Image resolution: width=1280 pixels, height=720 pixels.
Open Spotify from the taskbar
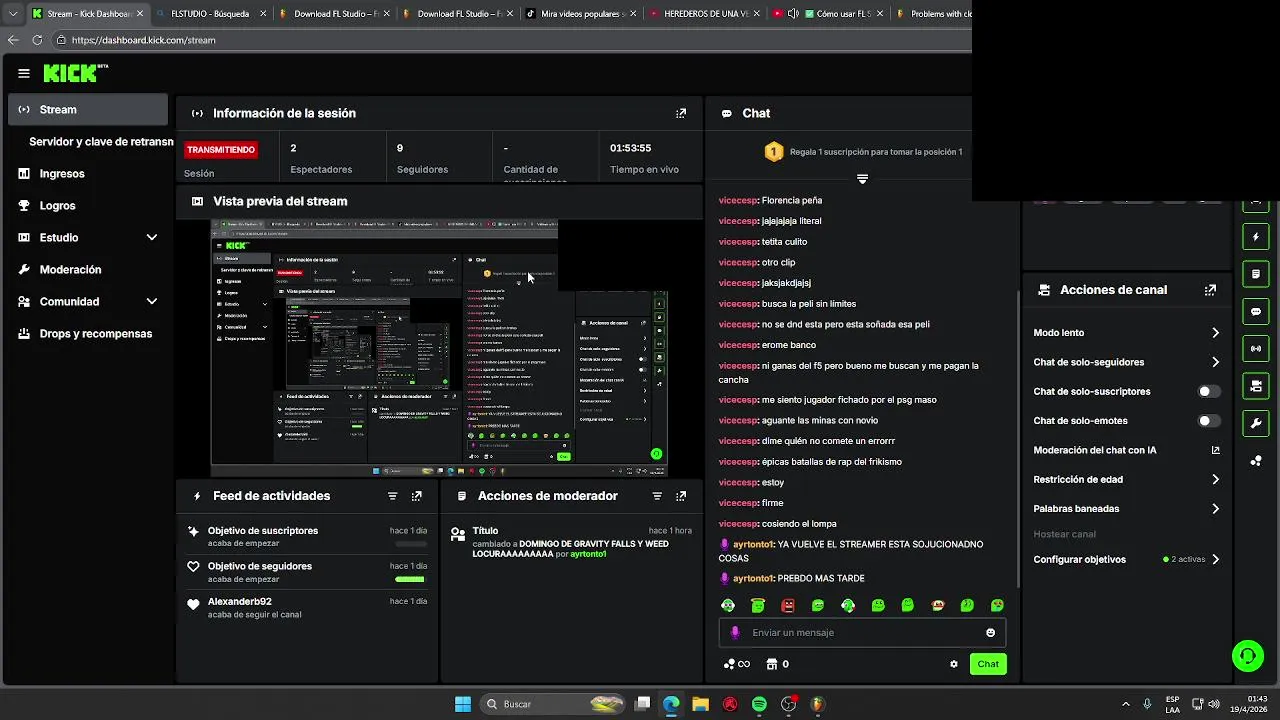coord(759,704)
